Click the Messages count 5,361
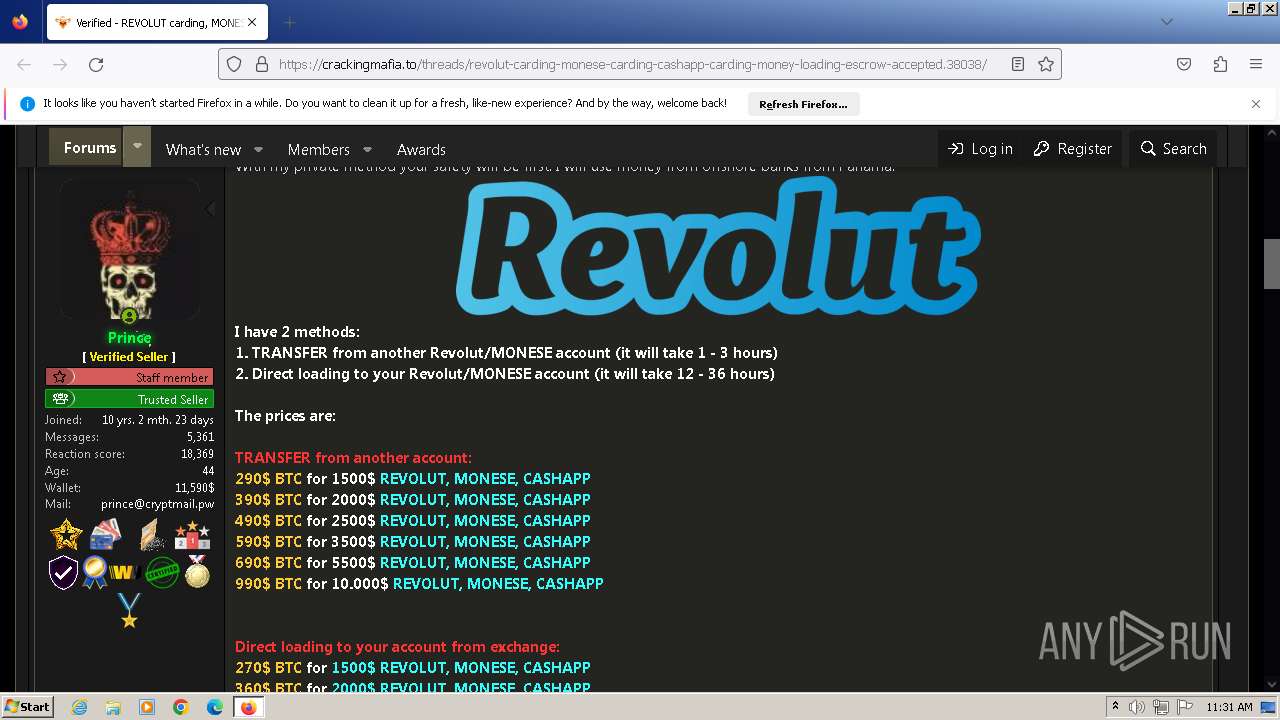The height and width of the screenshot is (720, 1280). point(200,437)
